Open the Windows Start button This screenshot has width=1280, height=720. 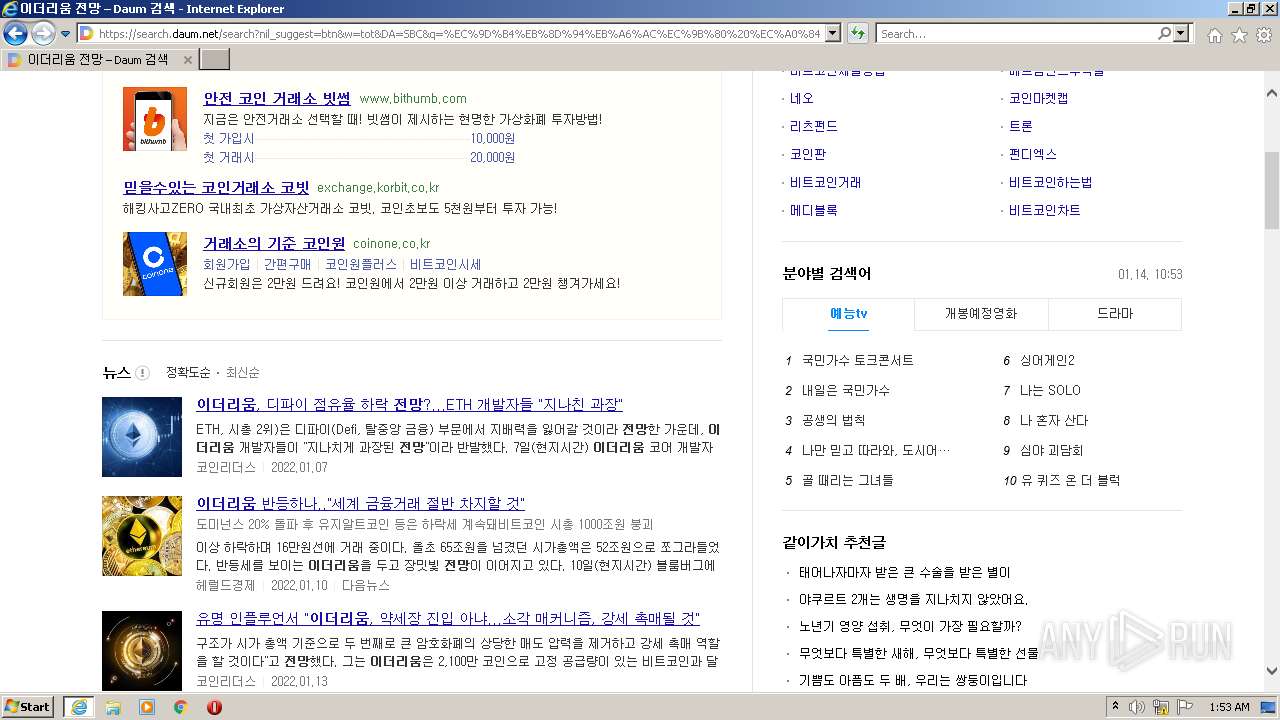(x=28, y=707)
